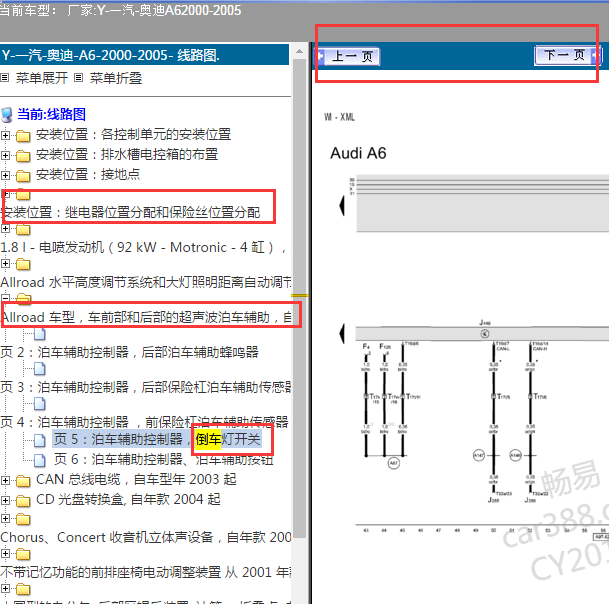Image resolution: width=609 pixels, height=604 pixels.
Task: Open 安装位置：接地点 entry
Action: click(88, 174)
